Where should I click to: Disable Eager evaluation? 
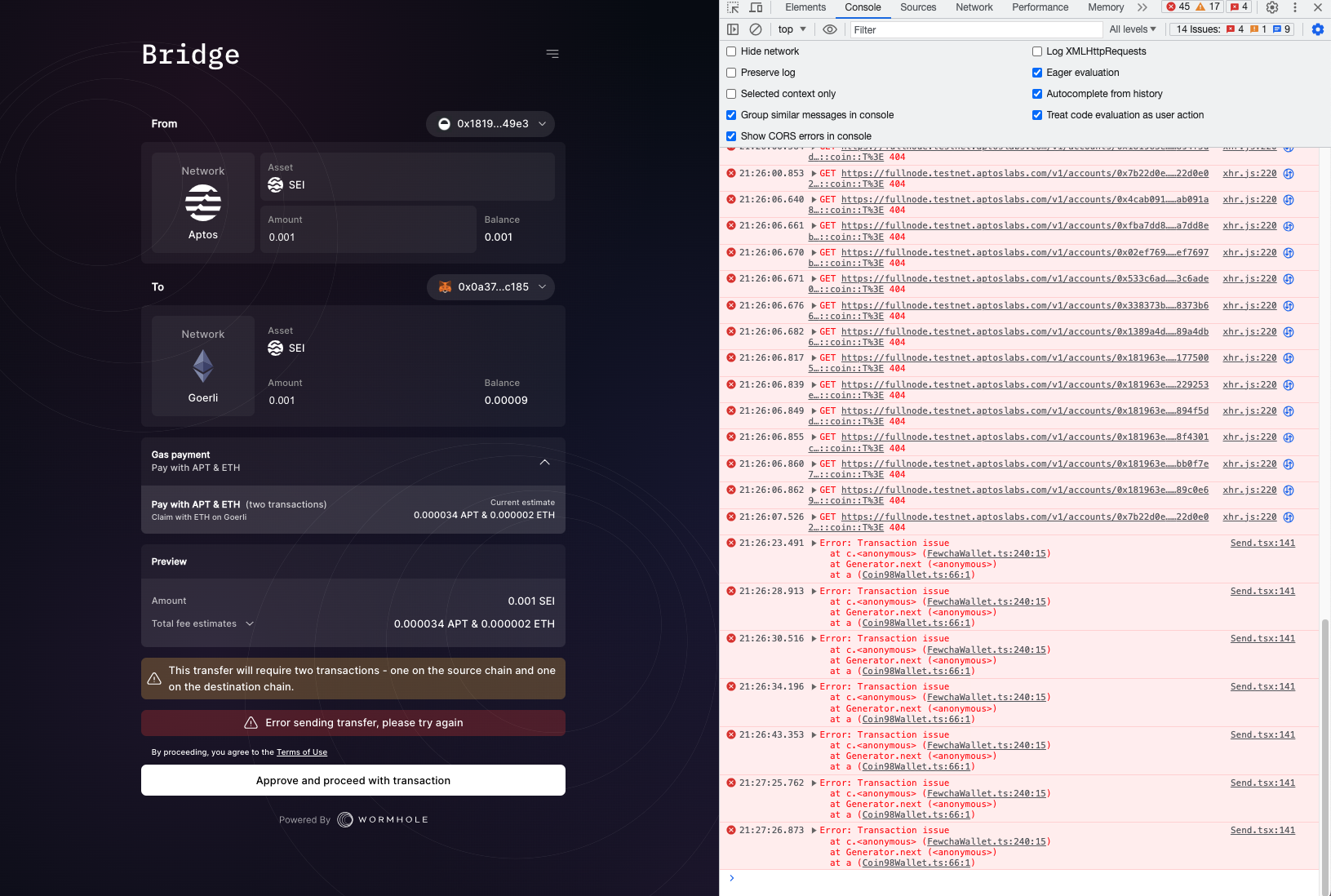point(1036,73)
